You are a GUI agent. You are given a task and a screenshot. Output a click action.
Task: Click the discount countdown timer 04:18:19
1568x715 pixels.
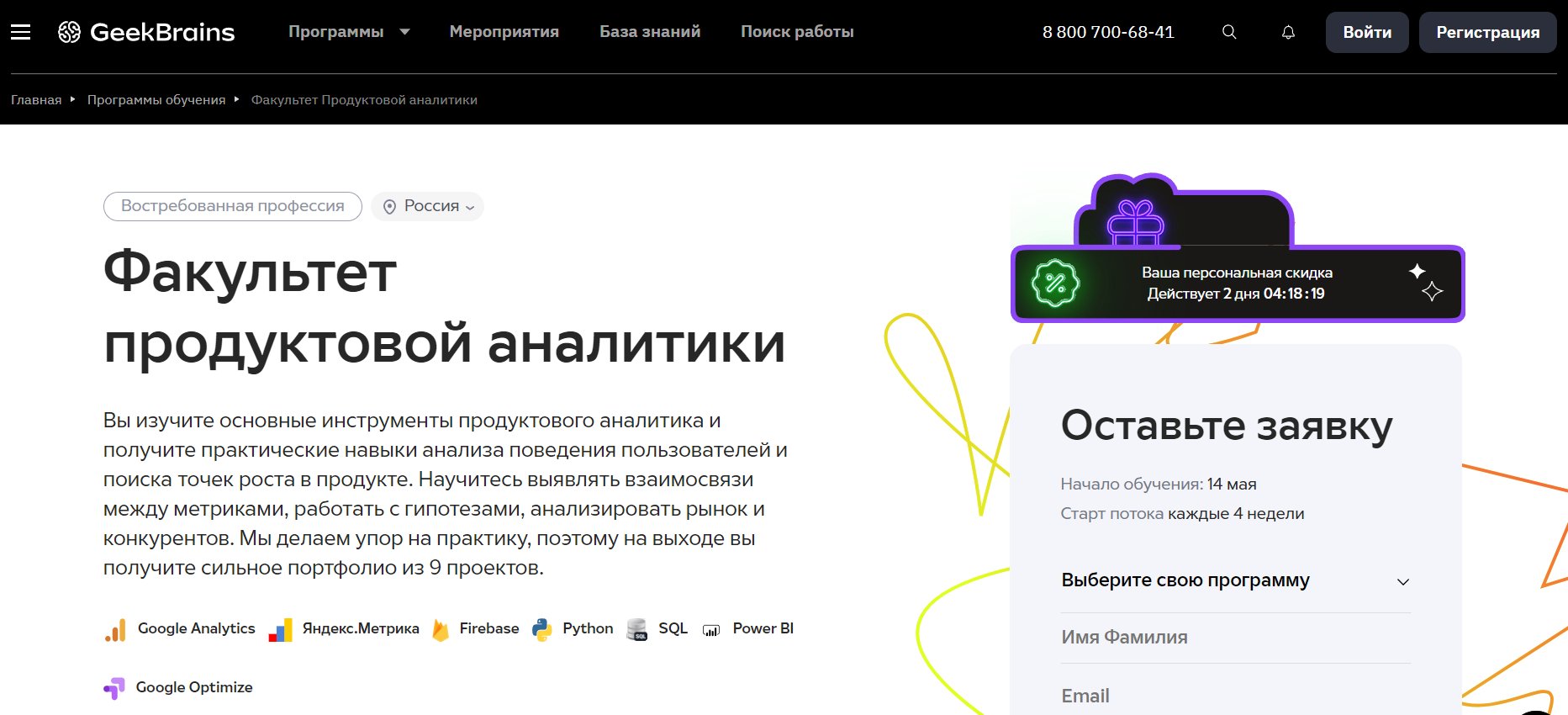[1294, 294]
